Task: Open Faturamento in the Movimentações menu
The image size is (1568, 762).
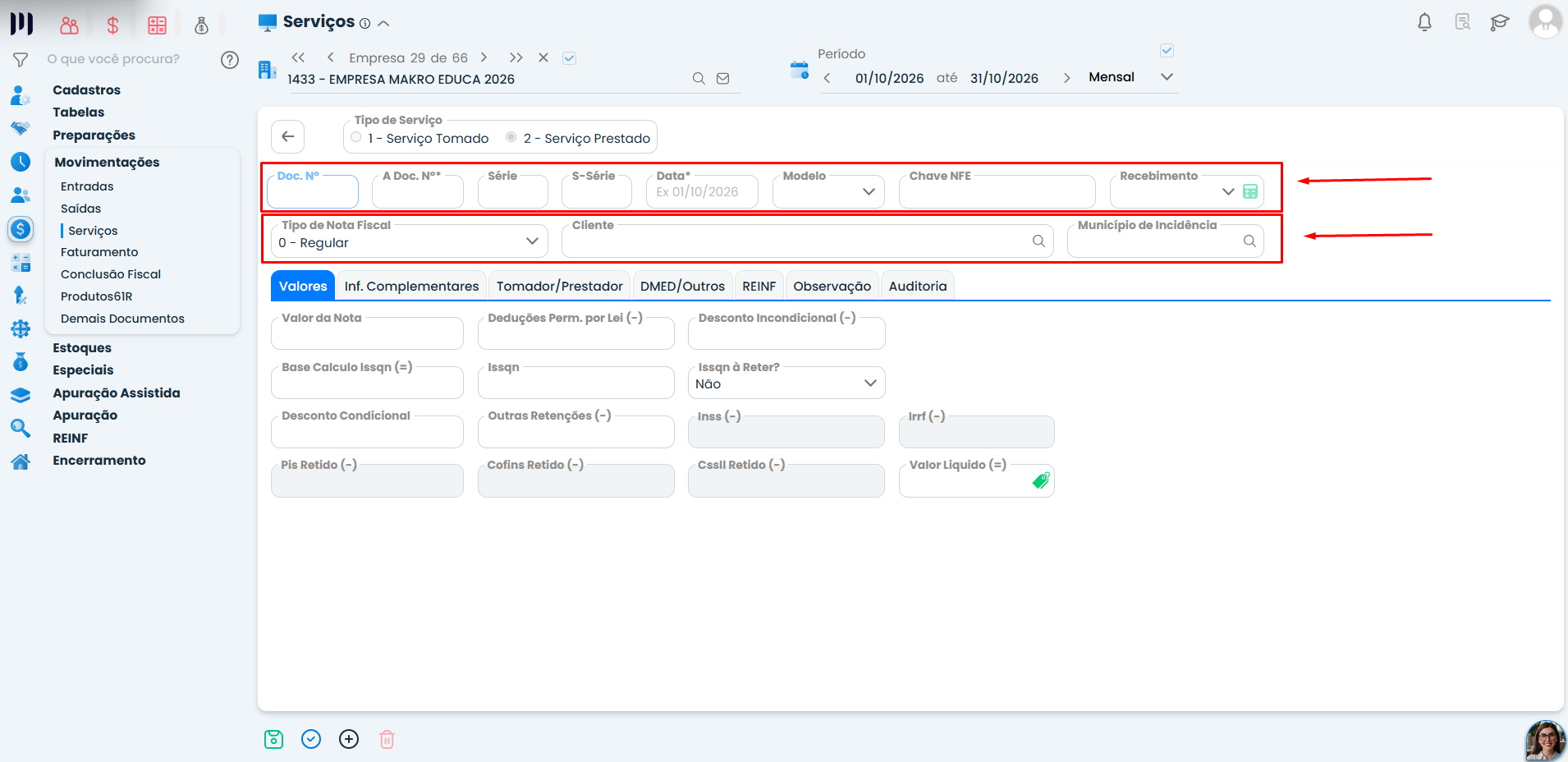Action: (x=99, y=252)
